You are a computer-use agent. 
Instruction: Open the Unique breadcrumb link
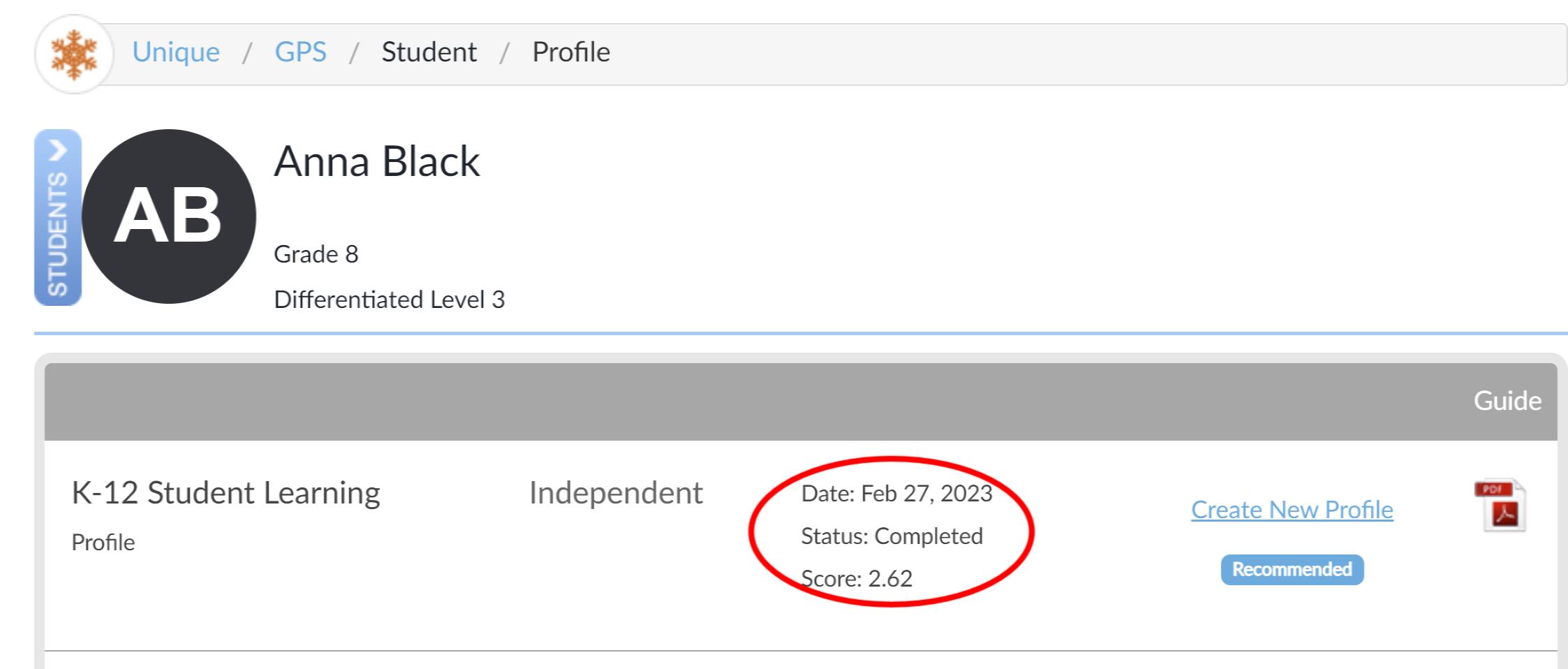(176, 52)
